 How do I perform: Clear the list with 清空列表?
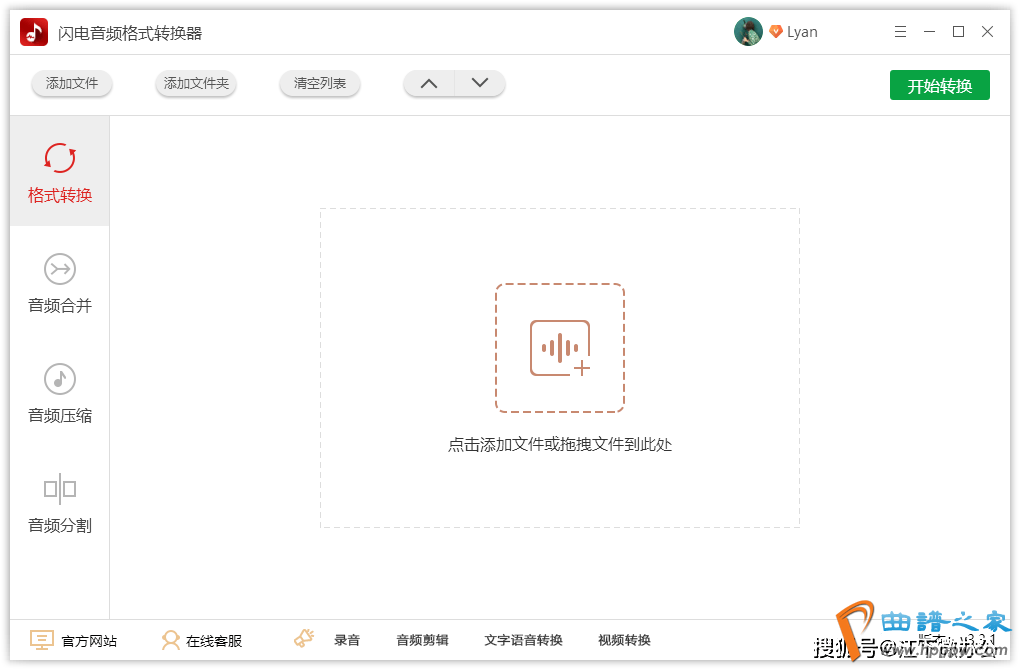pos(320,84)
